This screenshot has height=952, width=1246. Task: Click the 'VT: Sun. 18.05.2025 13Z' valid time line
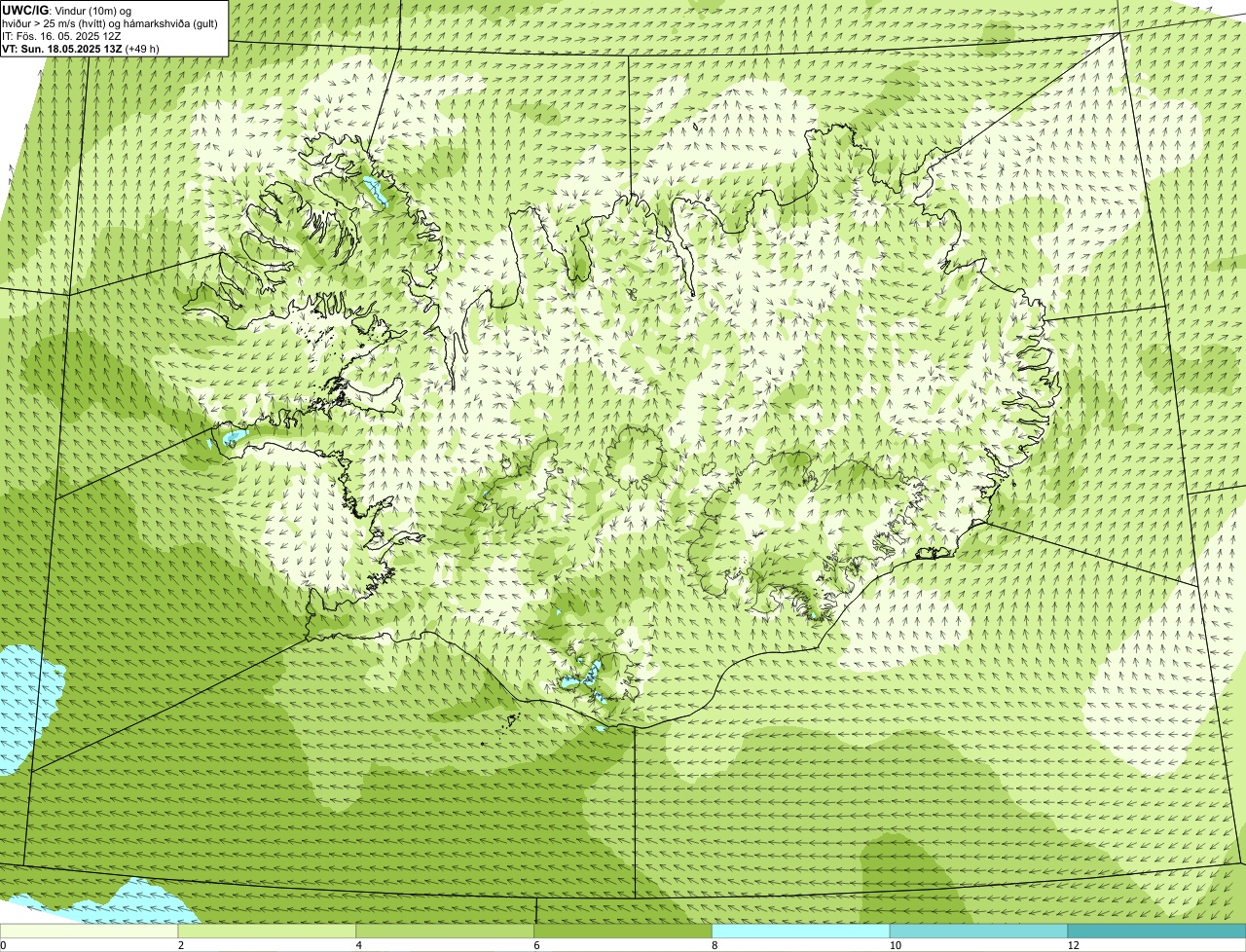pyautogui.click(x=81, y=48)
